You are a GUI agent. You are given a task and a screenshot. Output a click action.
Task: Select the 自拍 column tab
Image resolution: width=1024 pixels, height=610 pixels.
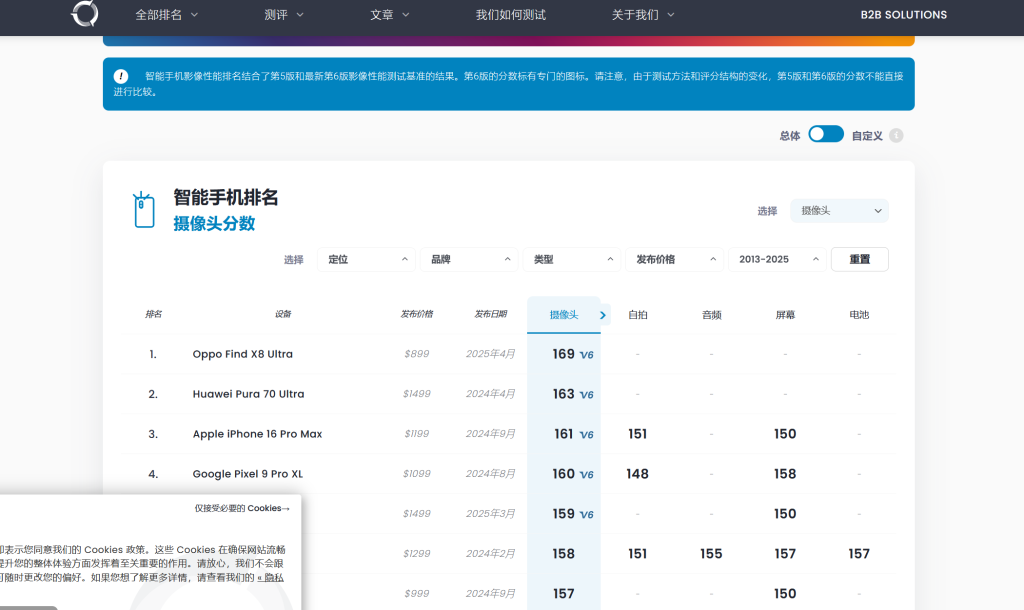[x=637, y=315]
